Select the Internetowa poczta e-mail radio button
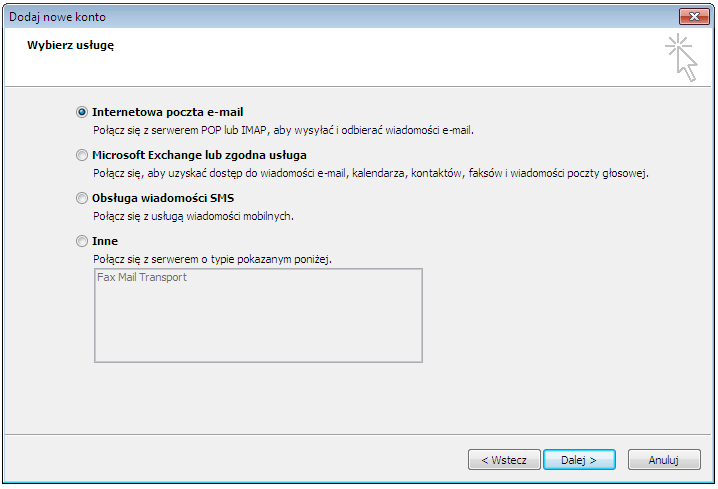This screenshot has height=489, width=718. pyautogui.click(x=82, y=112)
